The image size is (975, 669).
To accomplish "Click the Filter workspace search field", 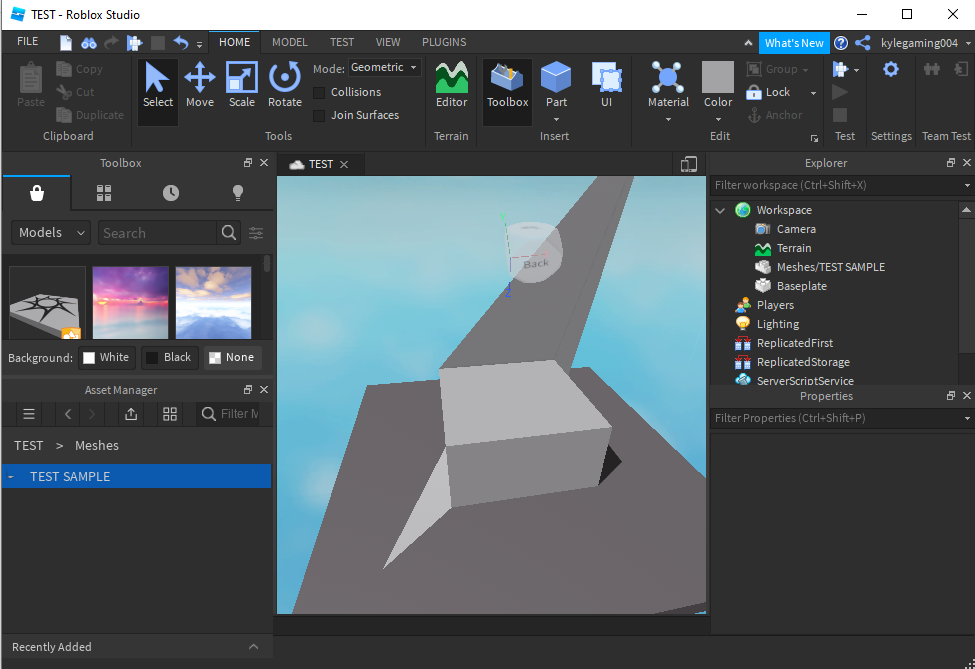I will click(x=835, y=185).
